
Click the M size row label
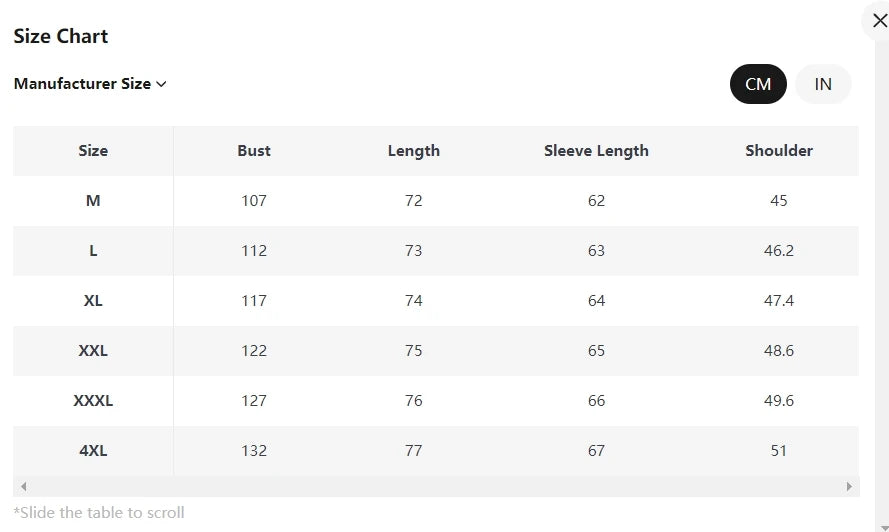[x=93, y=200]
